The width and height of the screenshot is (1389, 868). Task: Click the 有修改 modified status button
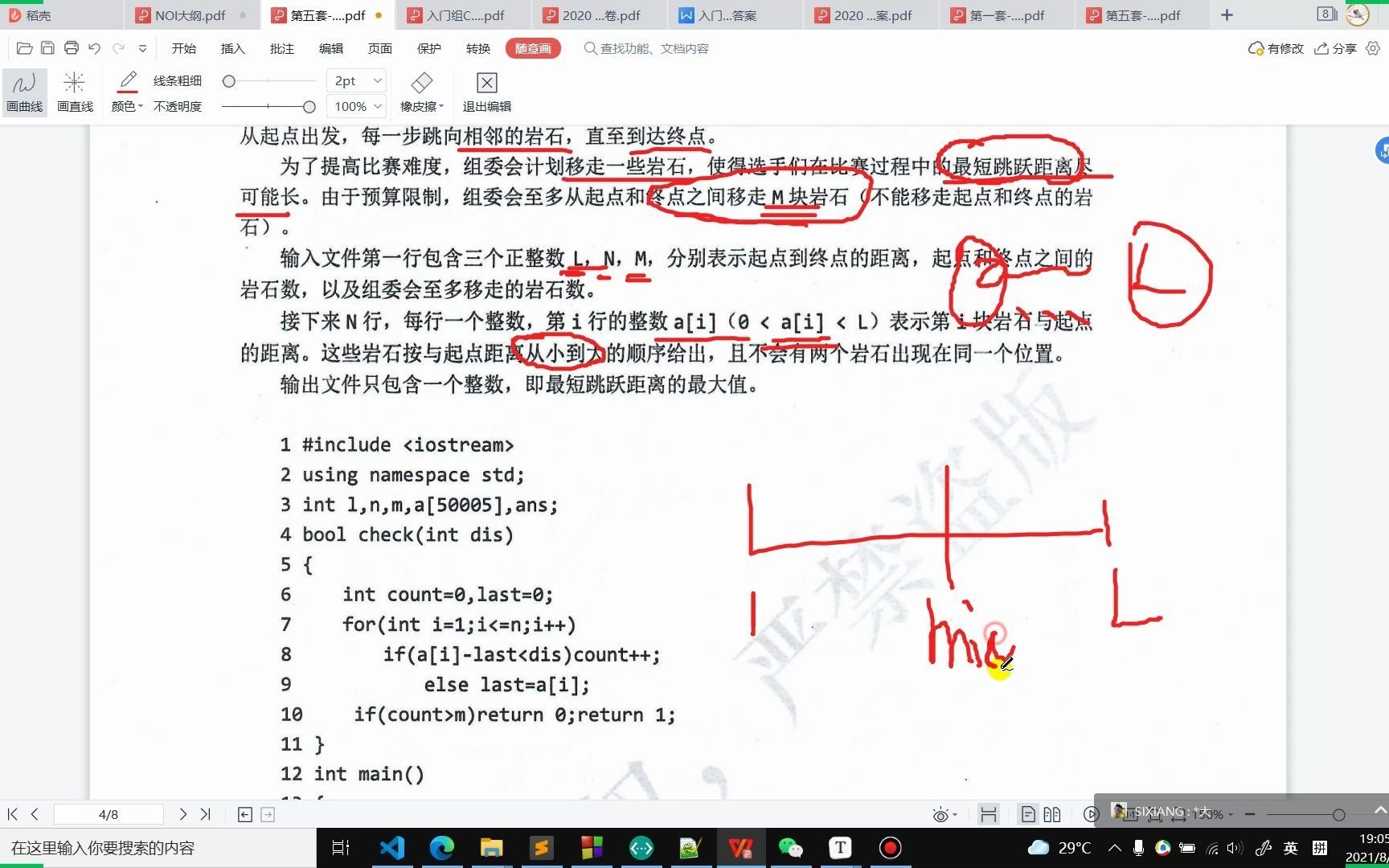(1275, 48)
